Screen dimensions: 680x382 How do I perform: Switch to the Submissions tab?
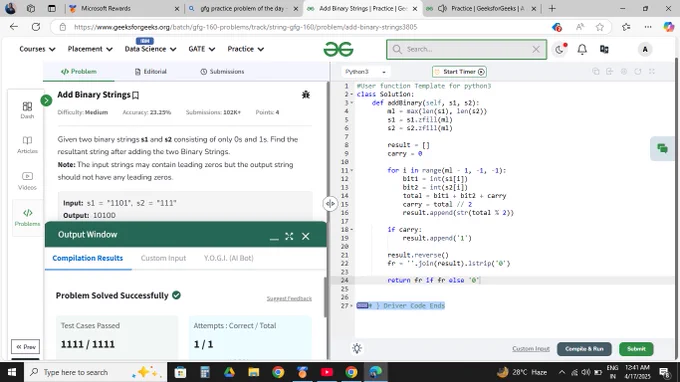[x=222, y=72]
